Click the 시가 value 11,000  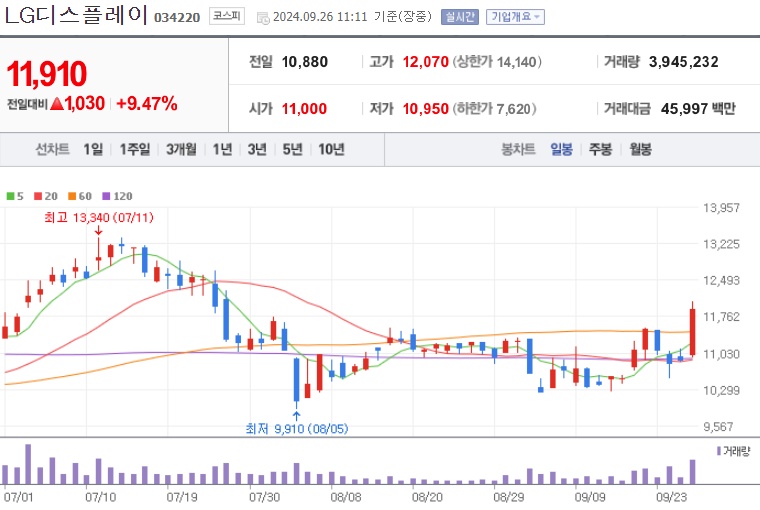[304, 109]
